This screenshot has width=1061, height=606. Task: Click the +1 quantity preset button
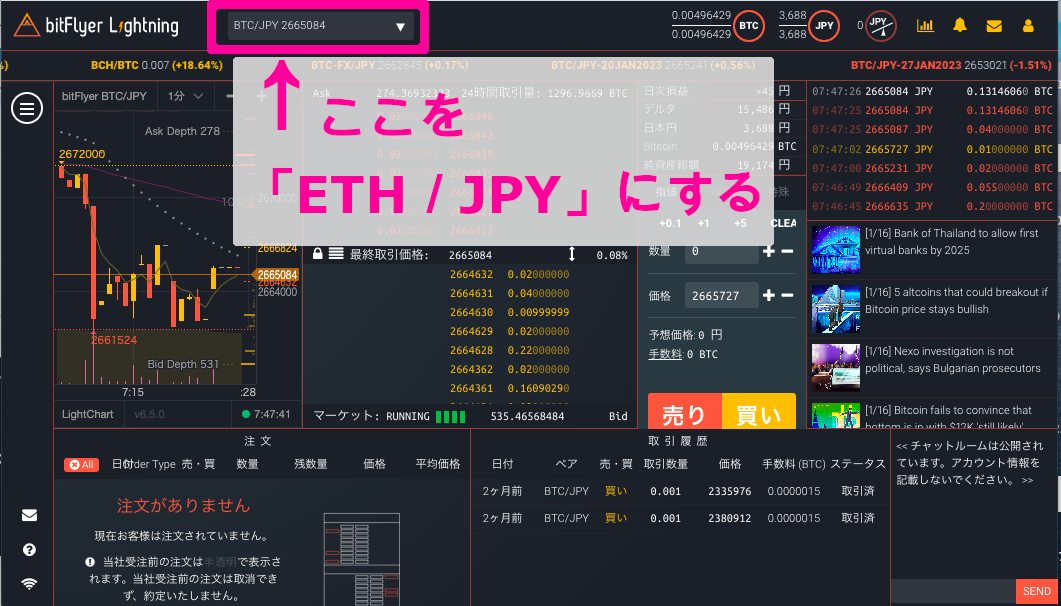(704, 223)
